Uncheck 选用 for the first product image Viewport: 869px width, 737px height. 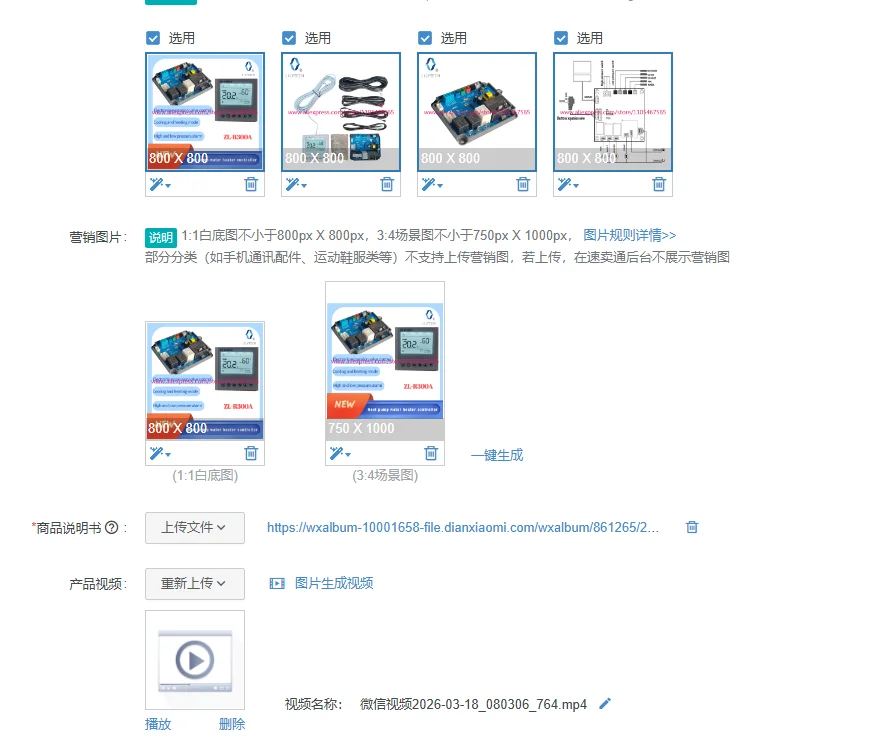coord(153,38)
